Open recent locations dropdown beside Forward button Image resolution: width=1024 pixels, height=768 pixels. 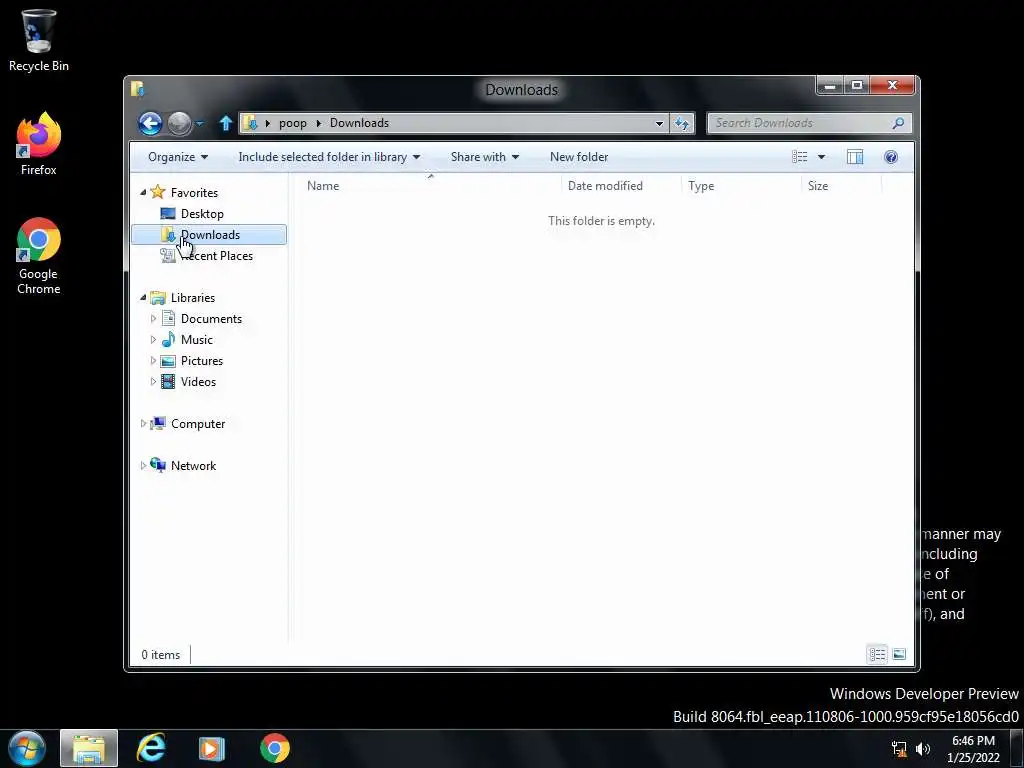200,123
